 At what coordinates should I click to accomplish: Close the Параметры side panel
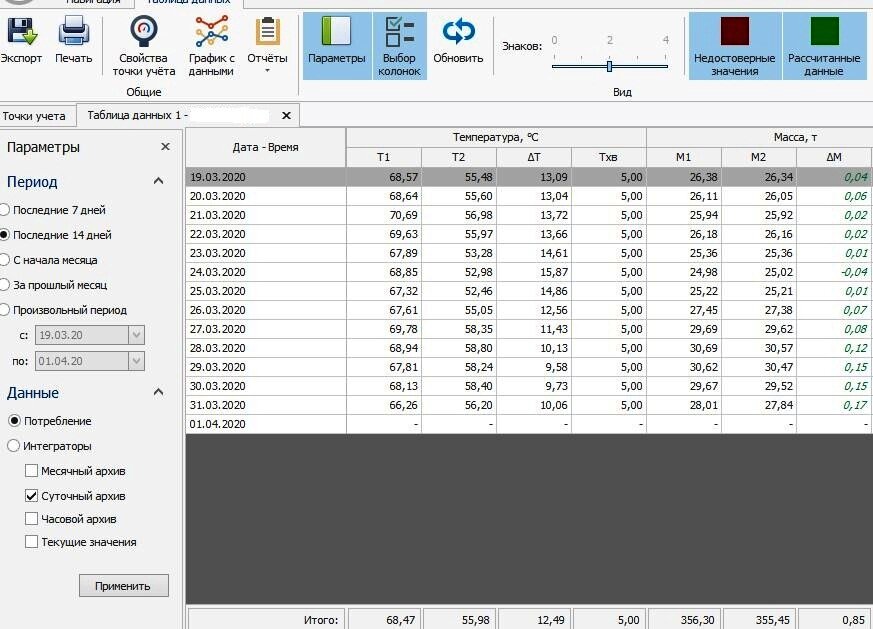[165, 146]
